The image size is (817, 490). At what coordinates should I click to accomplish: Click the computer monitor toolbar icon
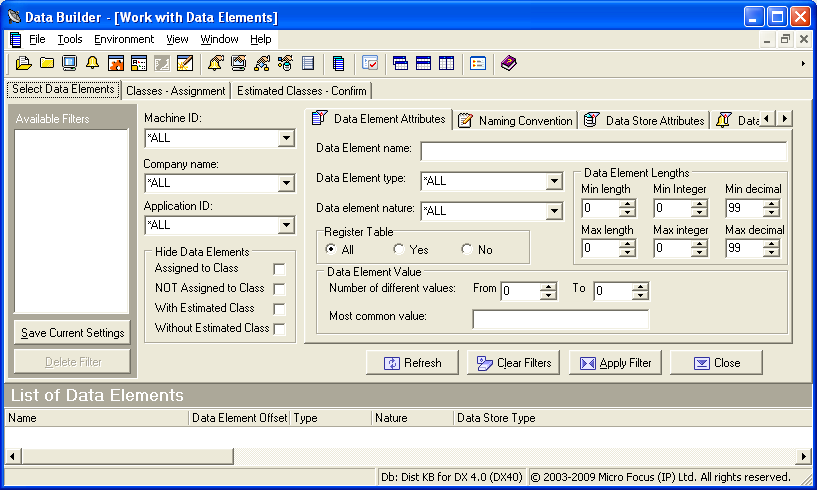click(x=70, y=63)
